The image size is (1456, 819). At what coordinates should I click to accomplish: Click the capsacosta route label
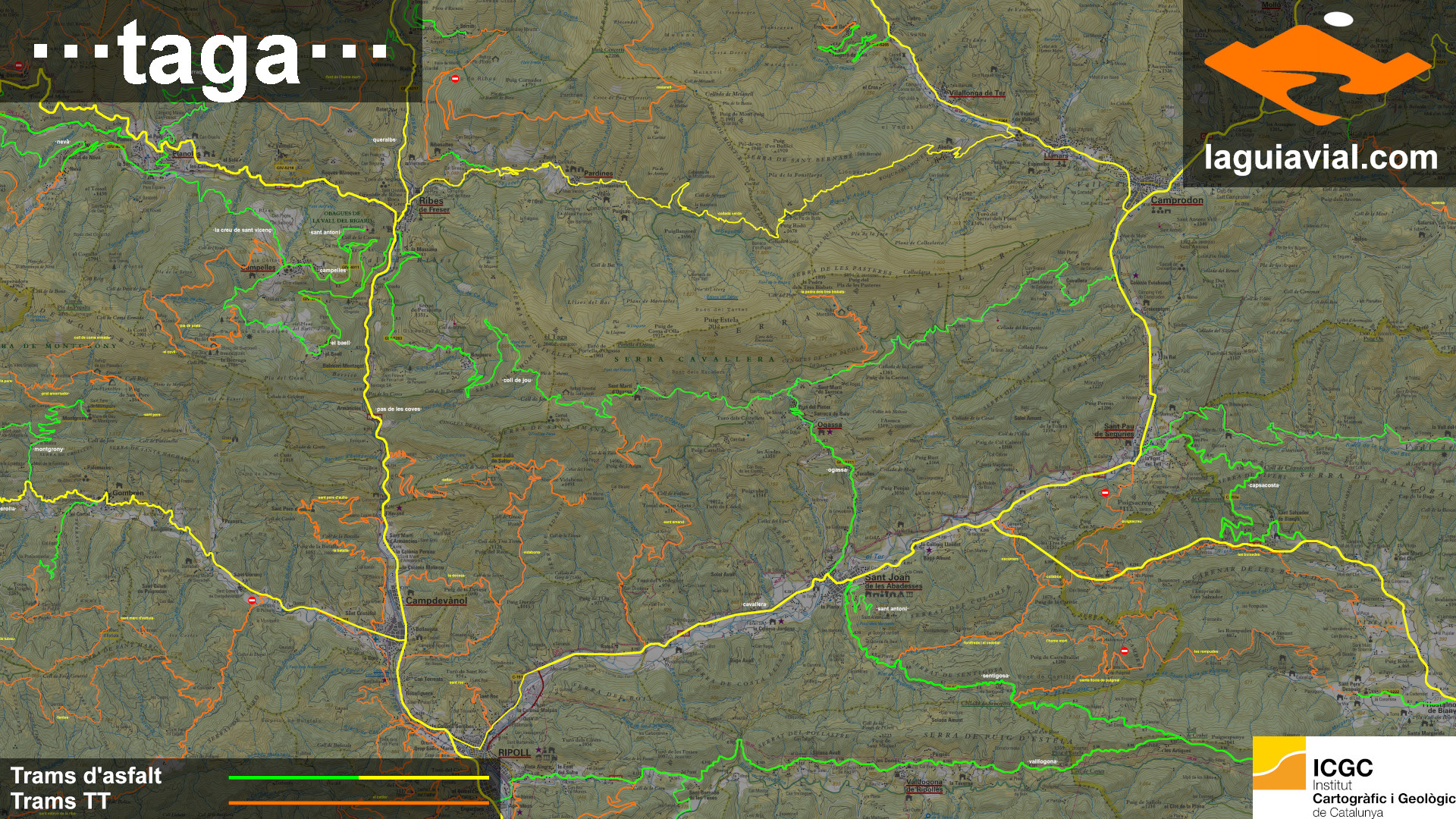coord(1263,485)
